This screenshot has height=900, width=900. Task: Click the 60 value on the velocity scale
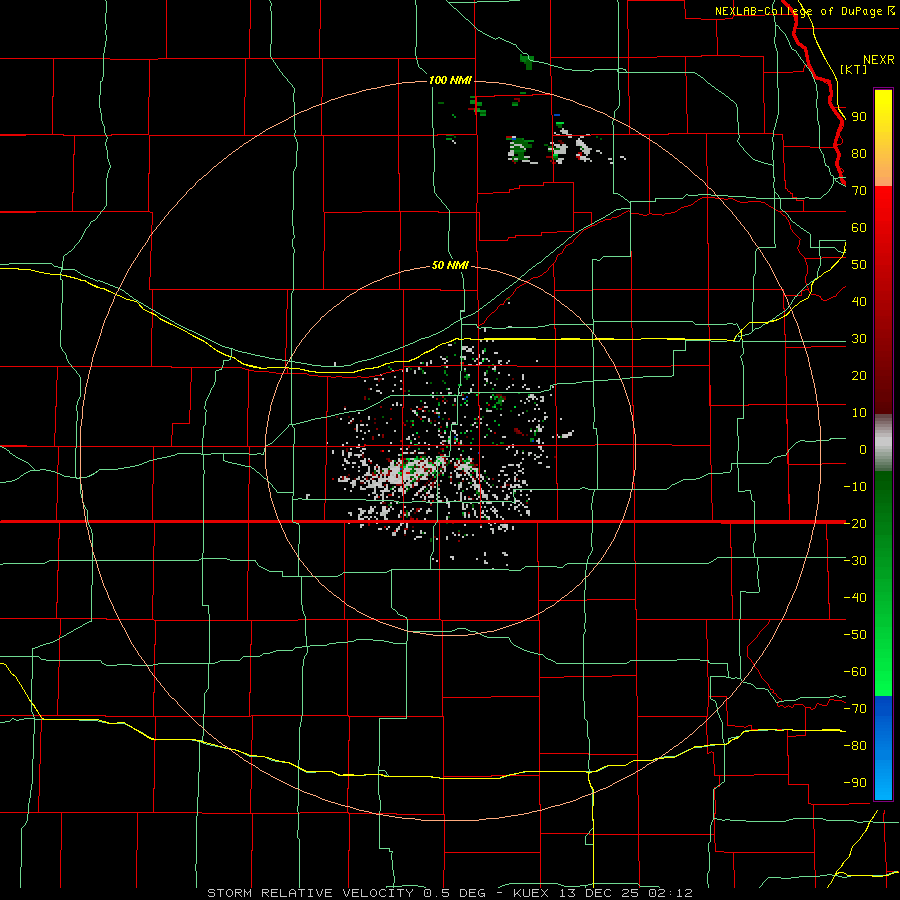[x=859, y=228]
